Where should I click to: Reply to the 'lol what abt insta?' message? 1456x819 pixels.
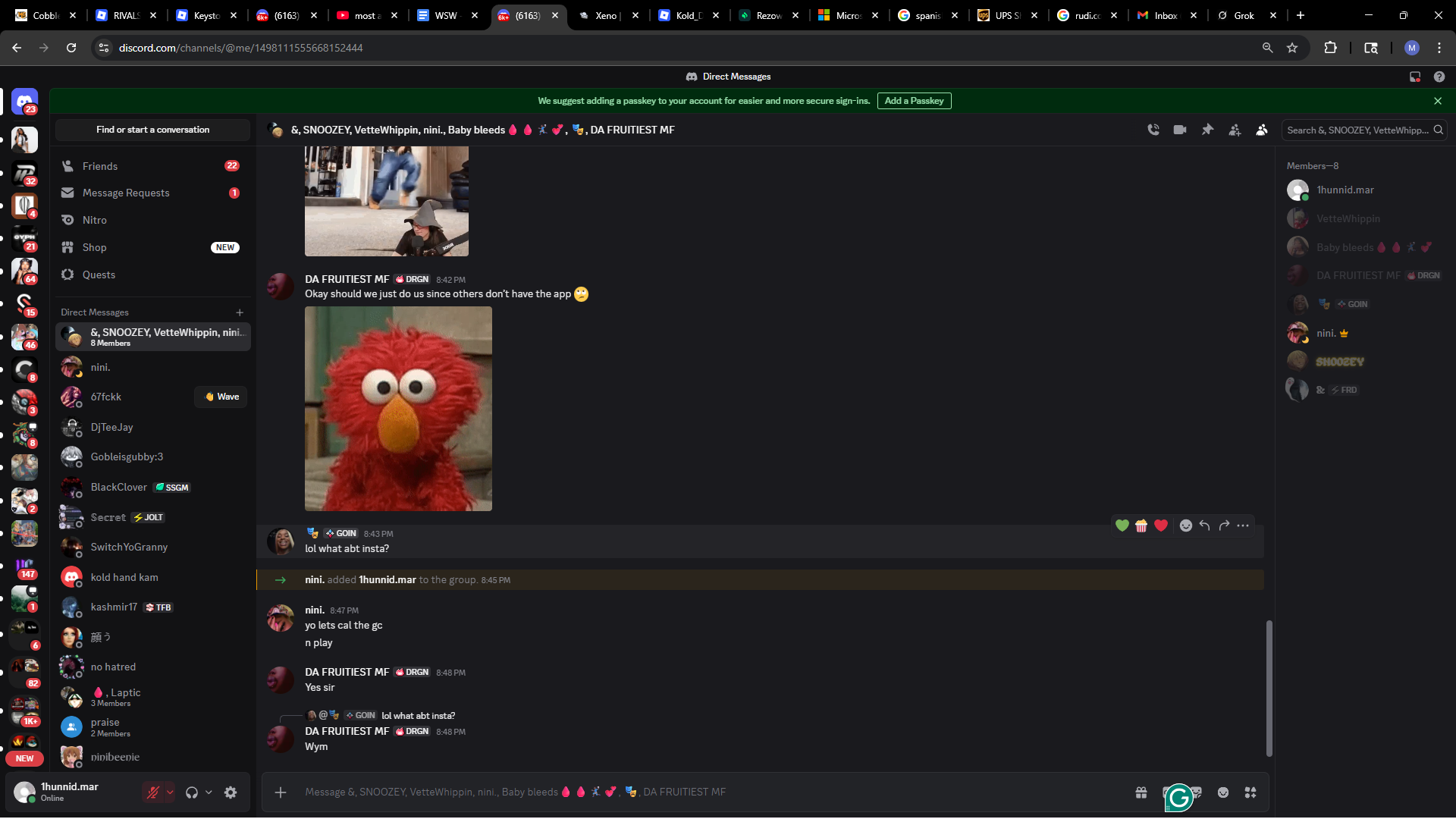[x=1205, y=526]
